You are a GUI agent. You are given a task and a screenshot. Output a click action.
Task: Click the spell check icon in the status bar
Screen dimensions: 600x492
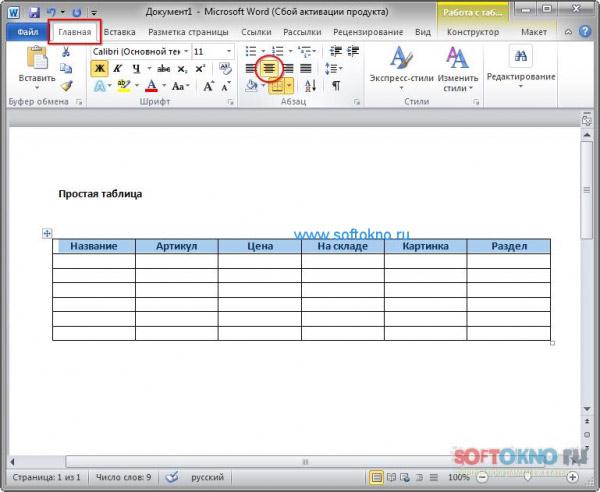pos(172,478)
